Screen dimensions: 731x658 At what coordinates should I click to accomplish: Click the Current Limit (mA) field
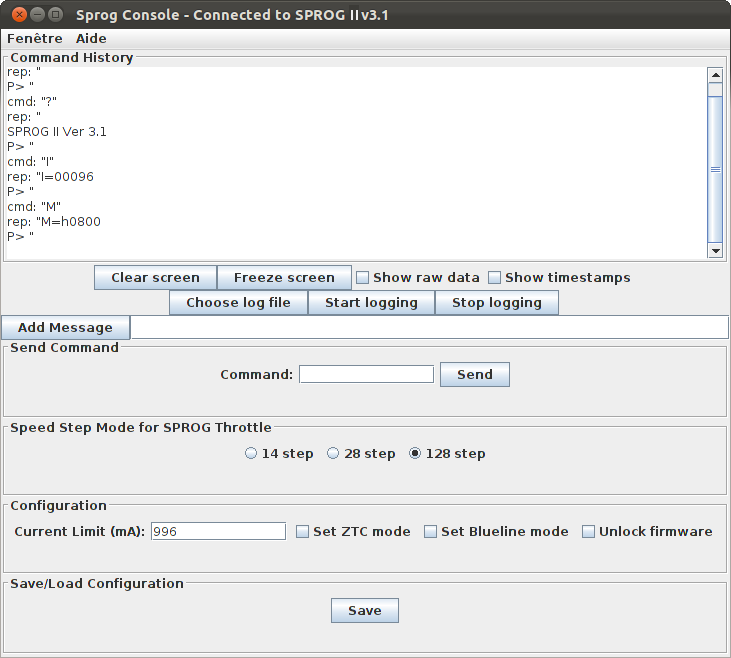tap(218, 531)
